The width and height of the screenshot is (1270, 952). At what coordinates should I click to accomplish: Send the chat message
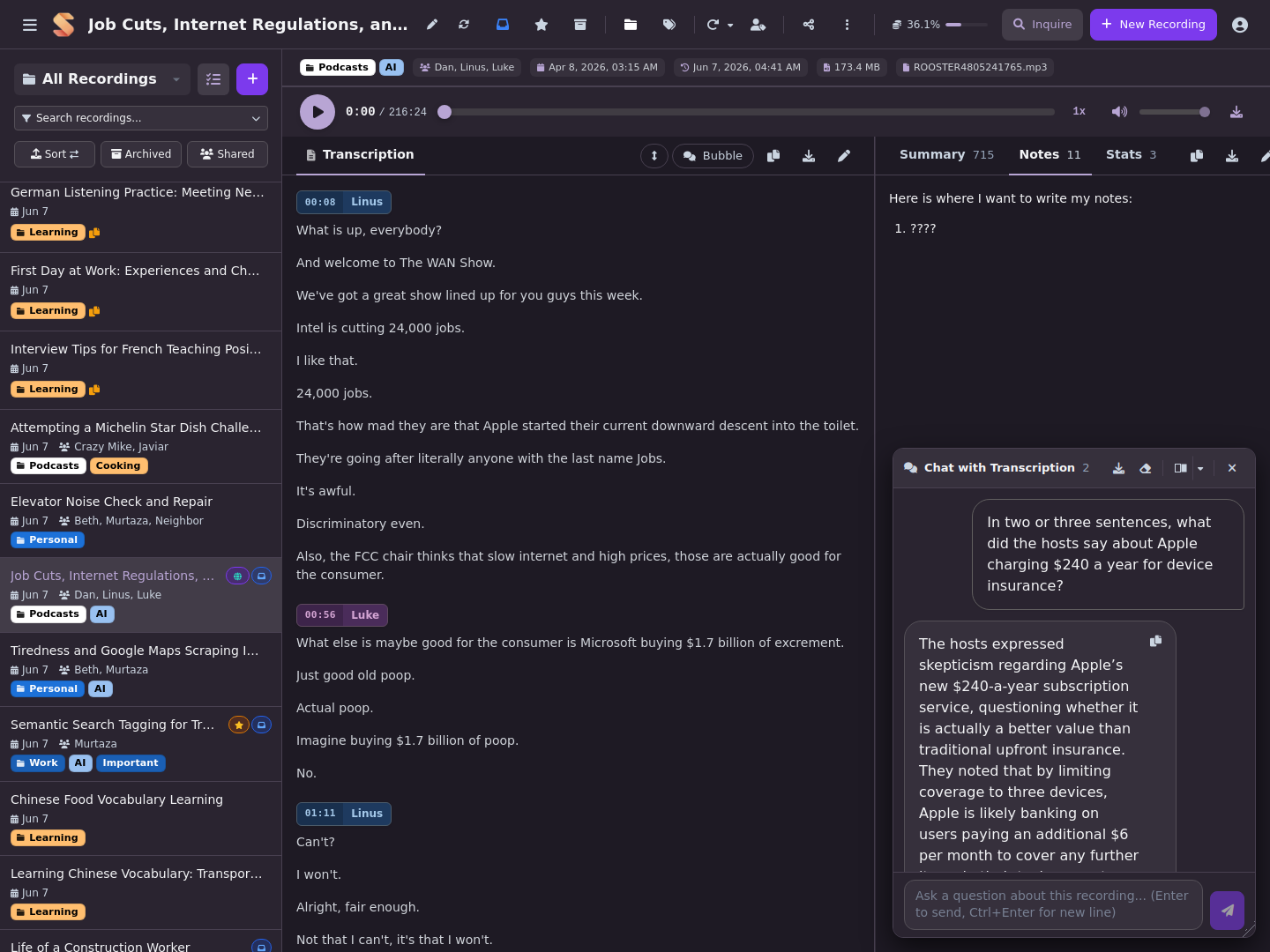(x=1227, y=911)
